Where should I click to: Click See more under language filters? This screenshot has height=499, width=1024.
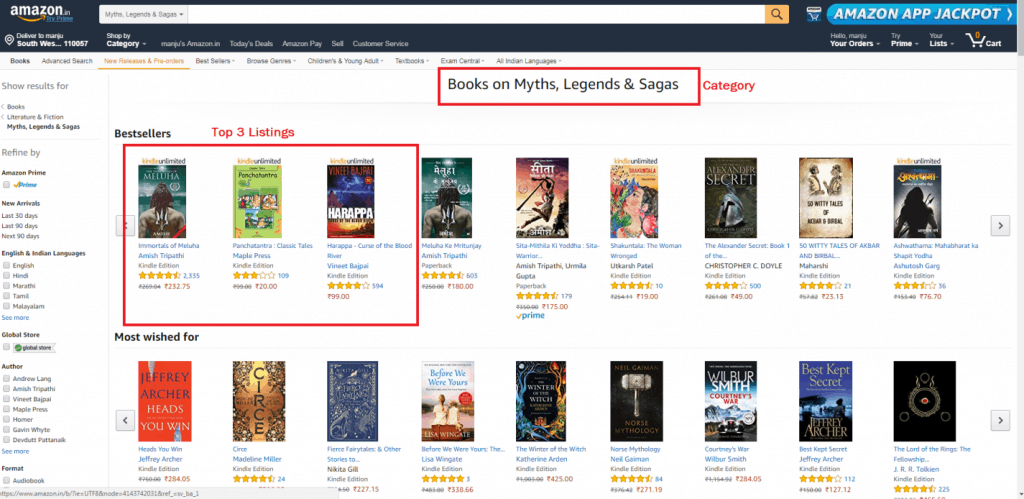pyautogui.click(x=16, y=318)
